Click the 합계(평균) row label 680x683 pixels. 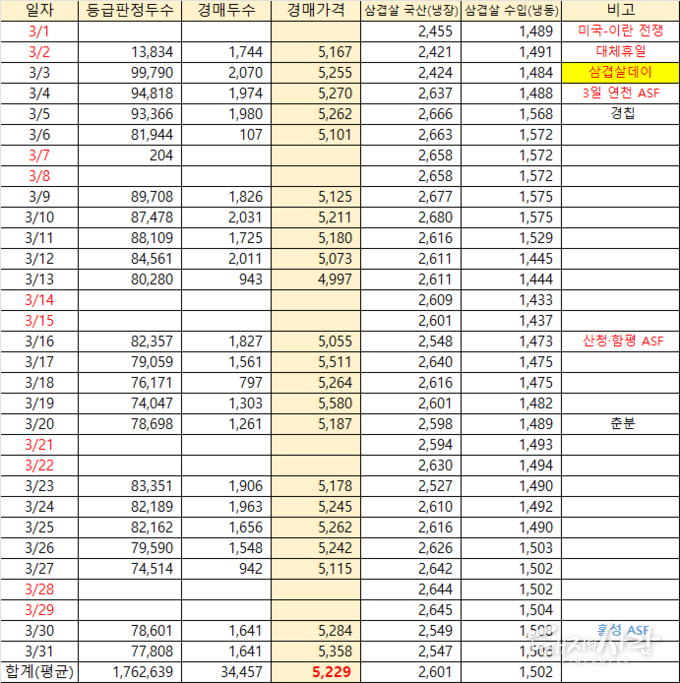(x=38, y=672)
